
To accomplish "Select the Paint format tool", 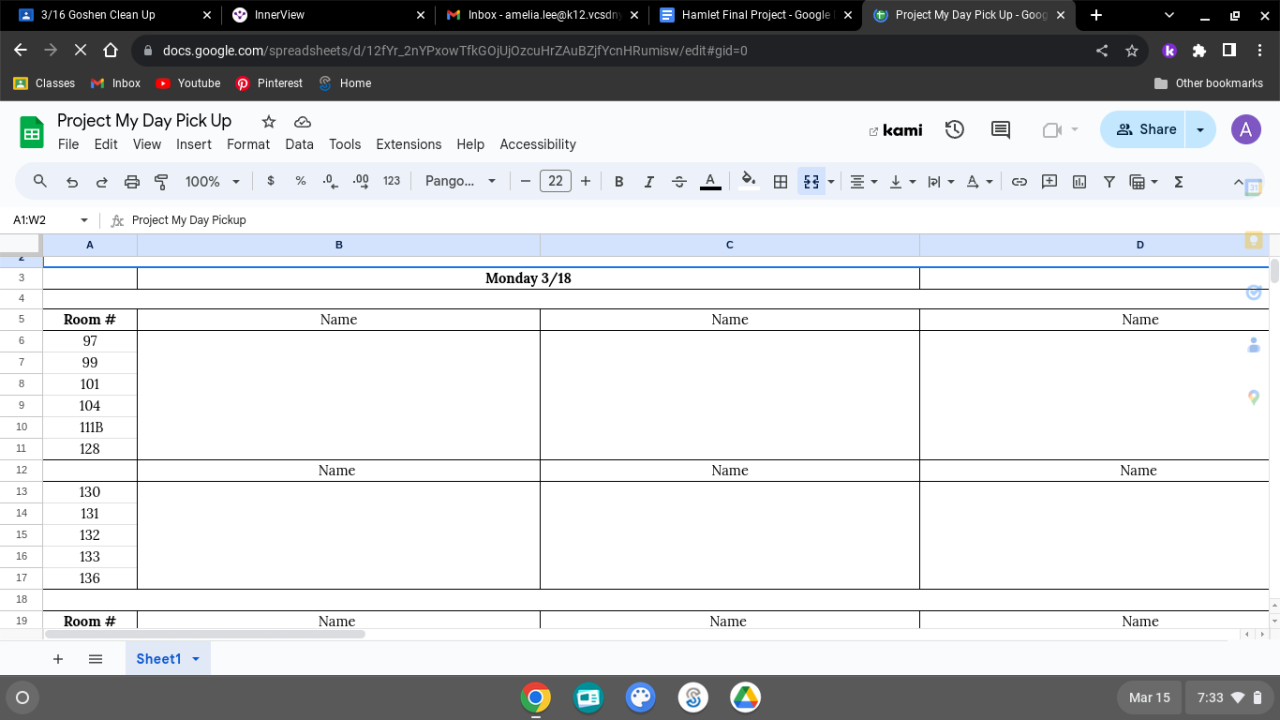I will tap(161, 182).
